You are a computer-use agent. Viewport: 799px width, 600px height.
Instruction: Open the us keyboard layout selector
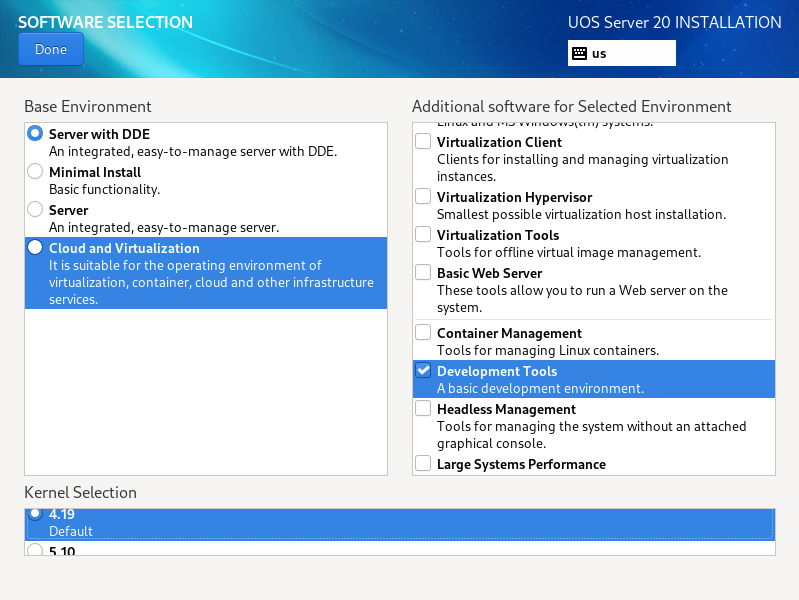click(622, 54)
